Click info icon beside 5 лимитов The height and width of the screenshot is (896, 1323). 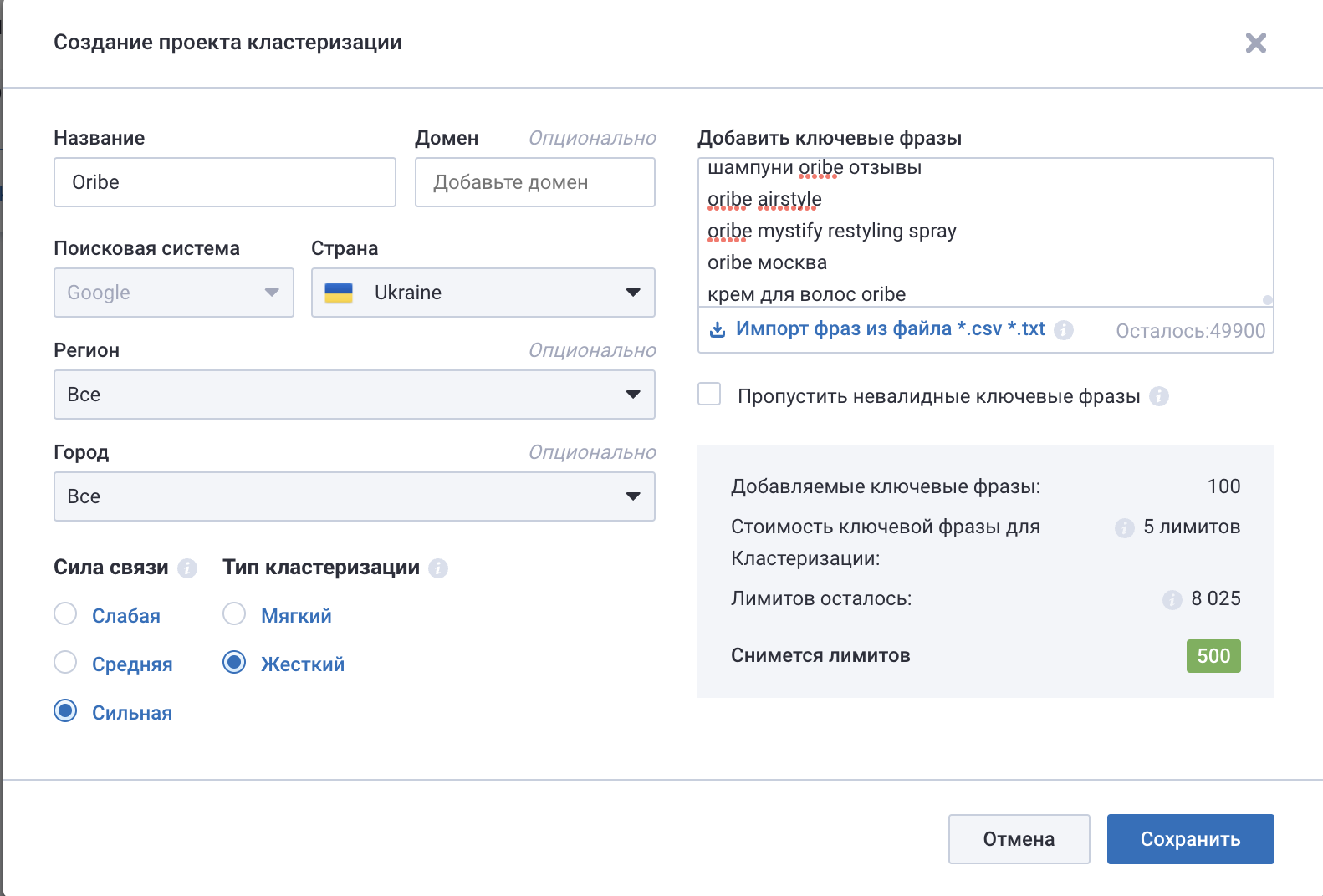tap(1125, 528)
